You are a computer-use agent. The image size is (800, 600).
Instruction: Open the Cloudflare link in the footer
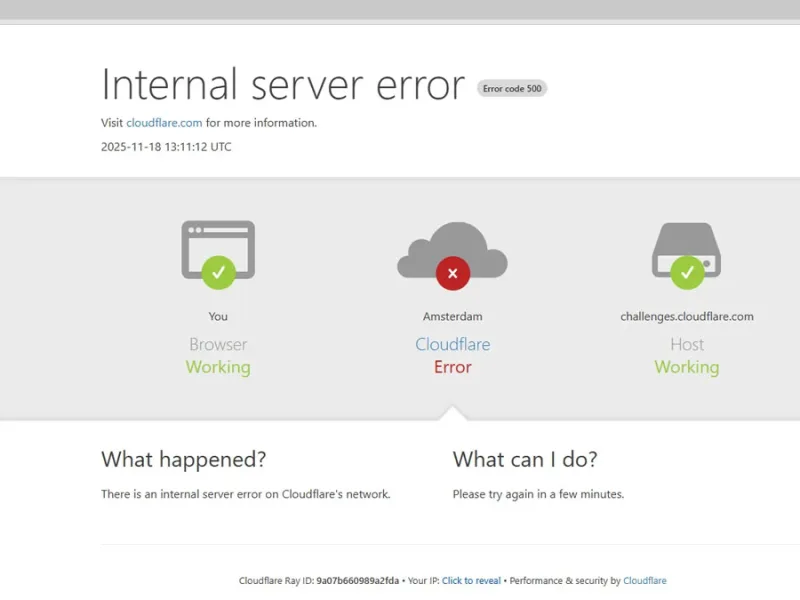(x=644, y=580)
